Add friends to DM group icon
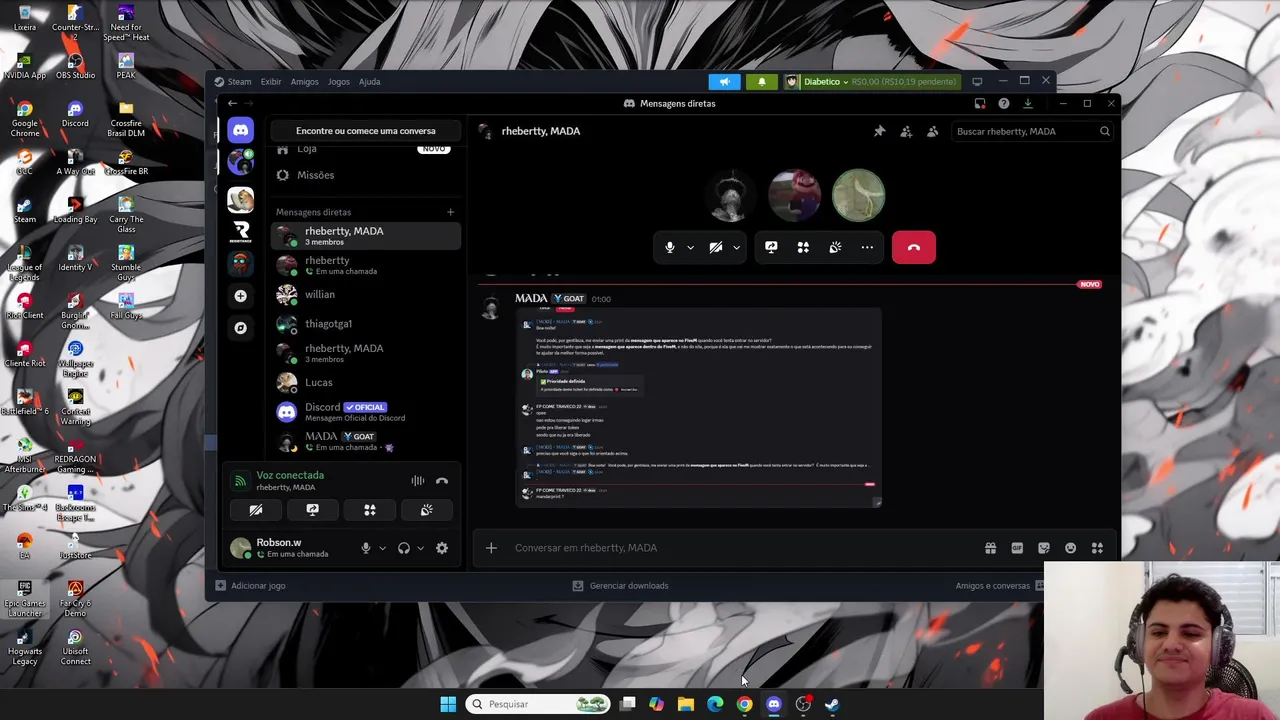This screenshot has width=1280, height=720. 906,131
